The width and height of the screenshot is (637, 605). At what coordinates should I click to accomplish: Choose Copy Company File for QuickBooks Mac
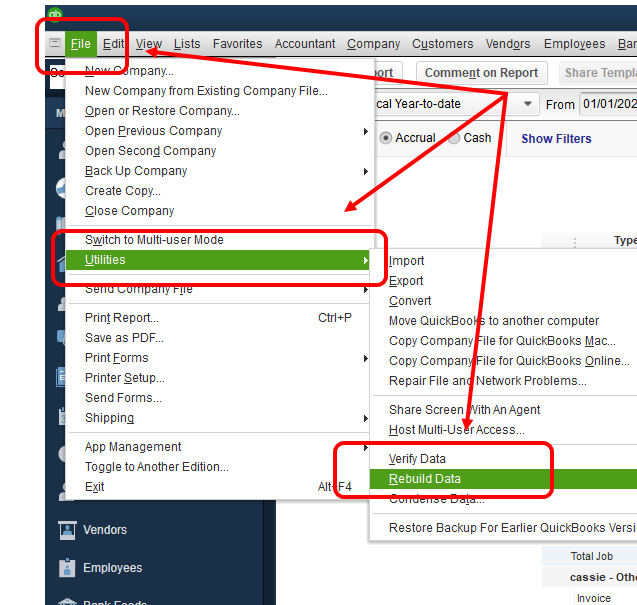point(504,341)
